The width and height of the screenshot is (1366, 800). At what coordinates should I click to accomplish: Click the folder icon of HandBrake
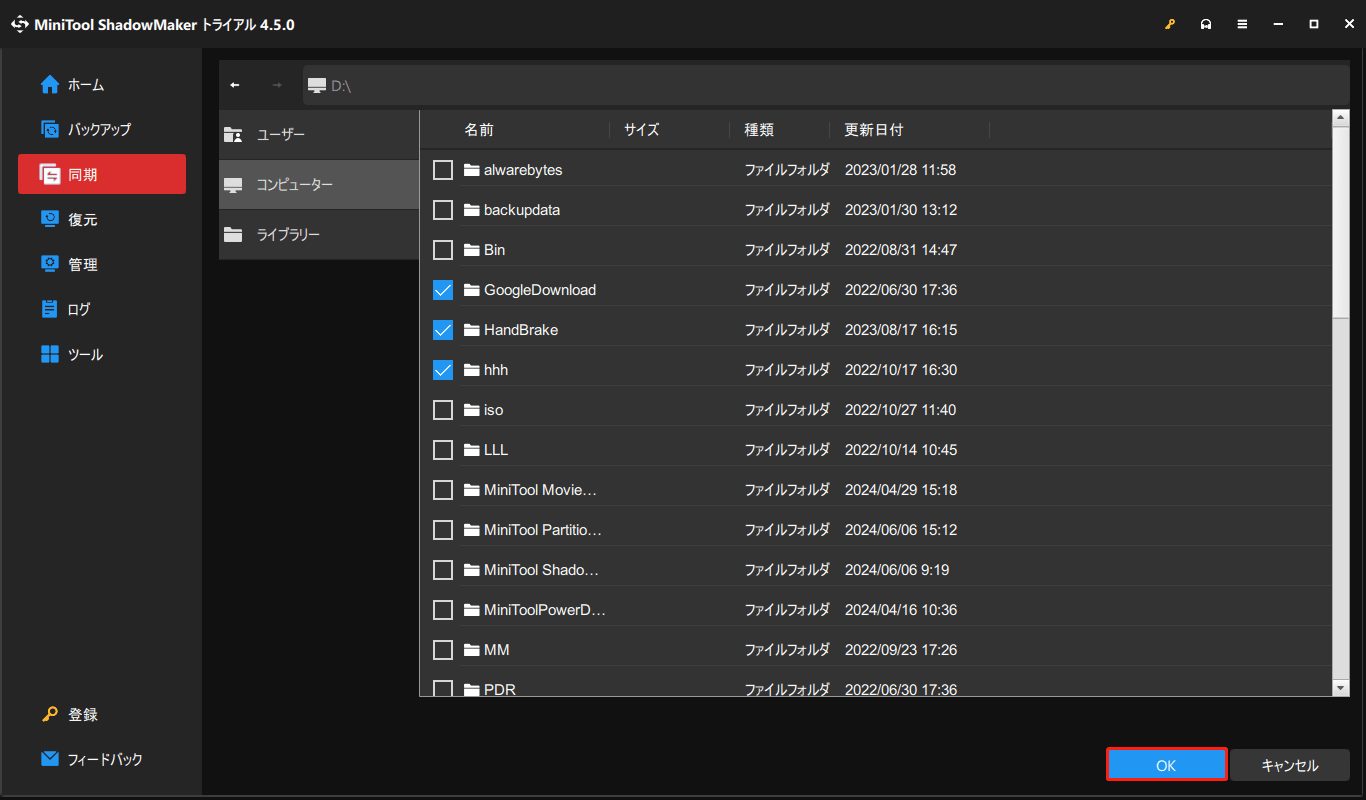pos(472,330)
